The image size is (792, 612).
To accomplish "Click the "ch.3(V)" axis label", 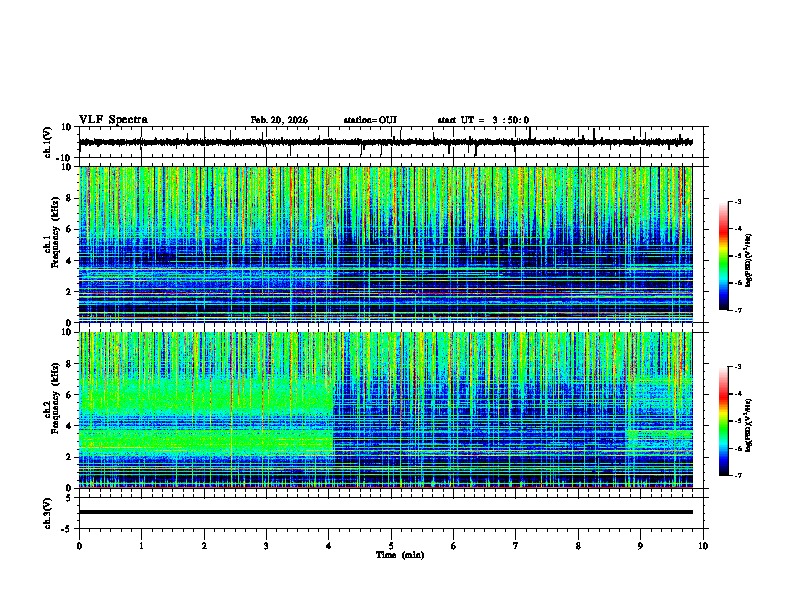I will pyautogui.click(x=48, y=514).
